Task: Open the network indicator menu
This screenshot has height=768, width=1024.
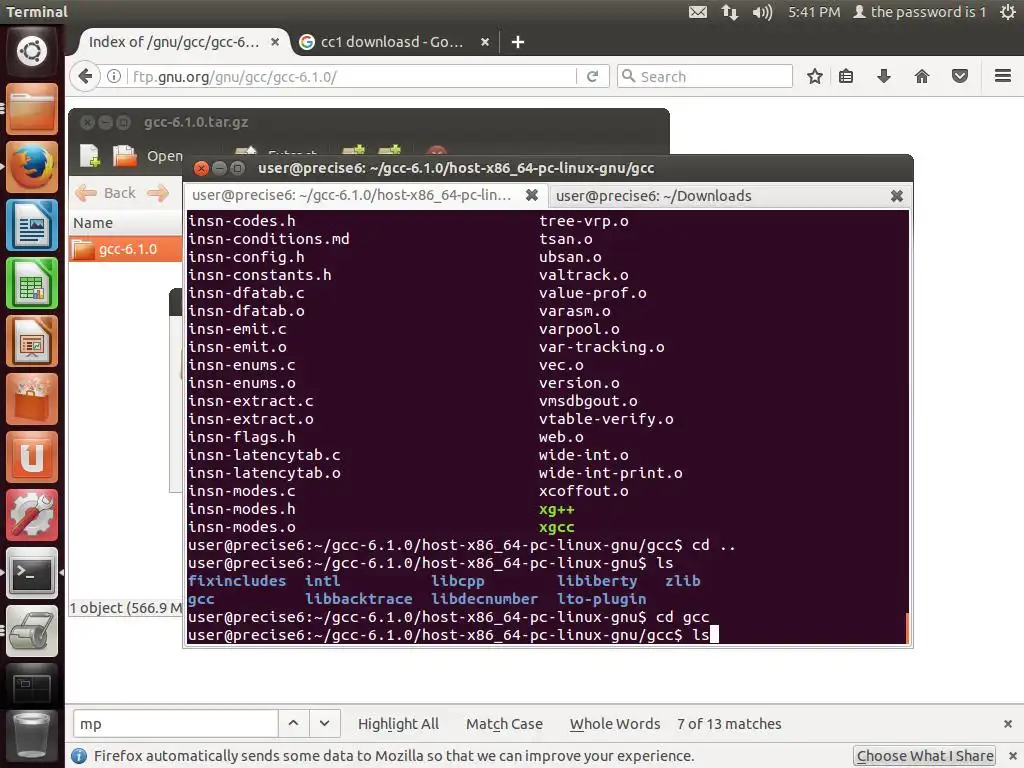Action: (729, 12)
